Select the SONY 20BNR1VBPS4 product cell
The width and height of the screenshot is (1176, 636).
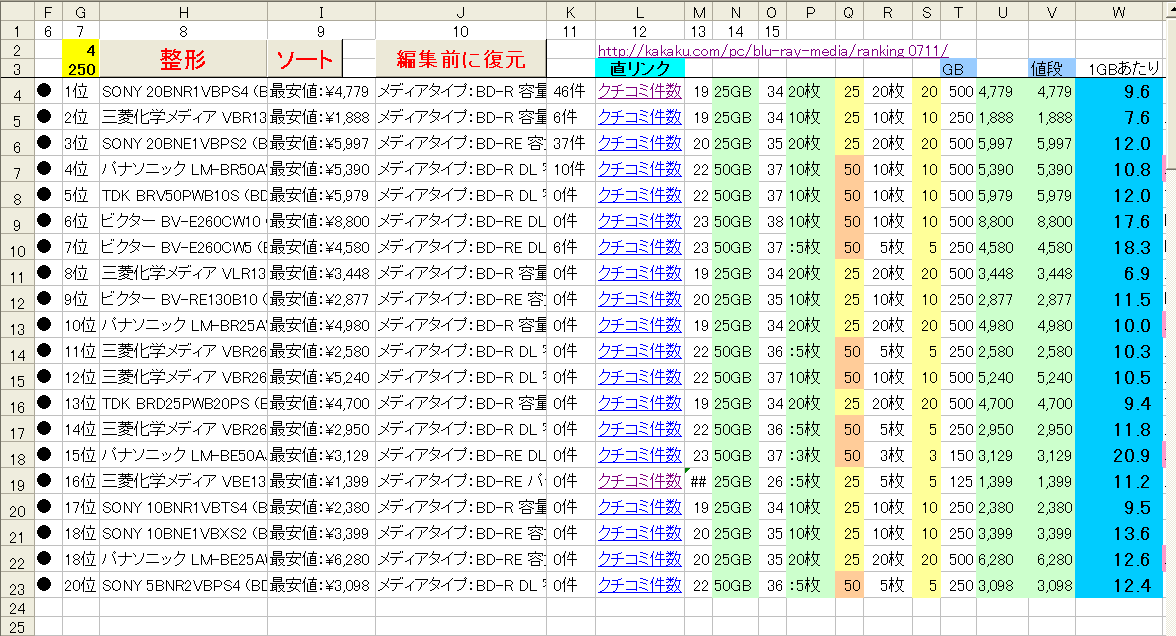(x=183, y=92)
